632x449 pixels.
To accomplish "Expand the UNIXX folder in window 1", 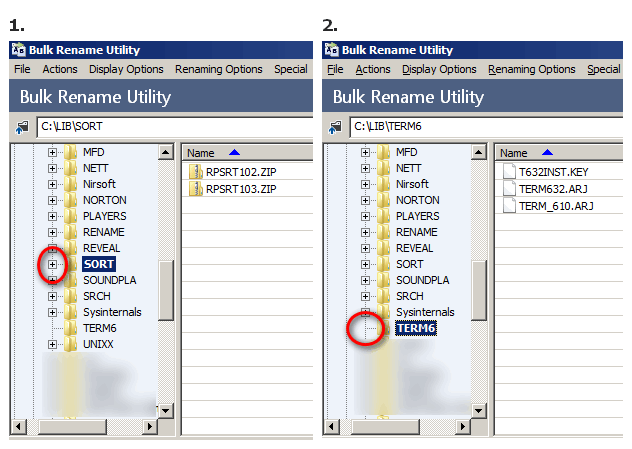I will click(52, 345).
